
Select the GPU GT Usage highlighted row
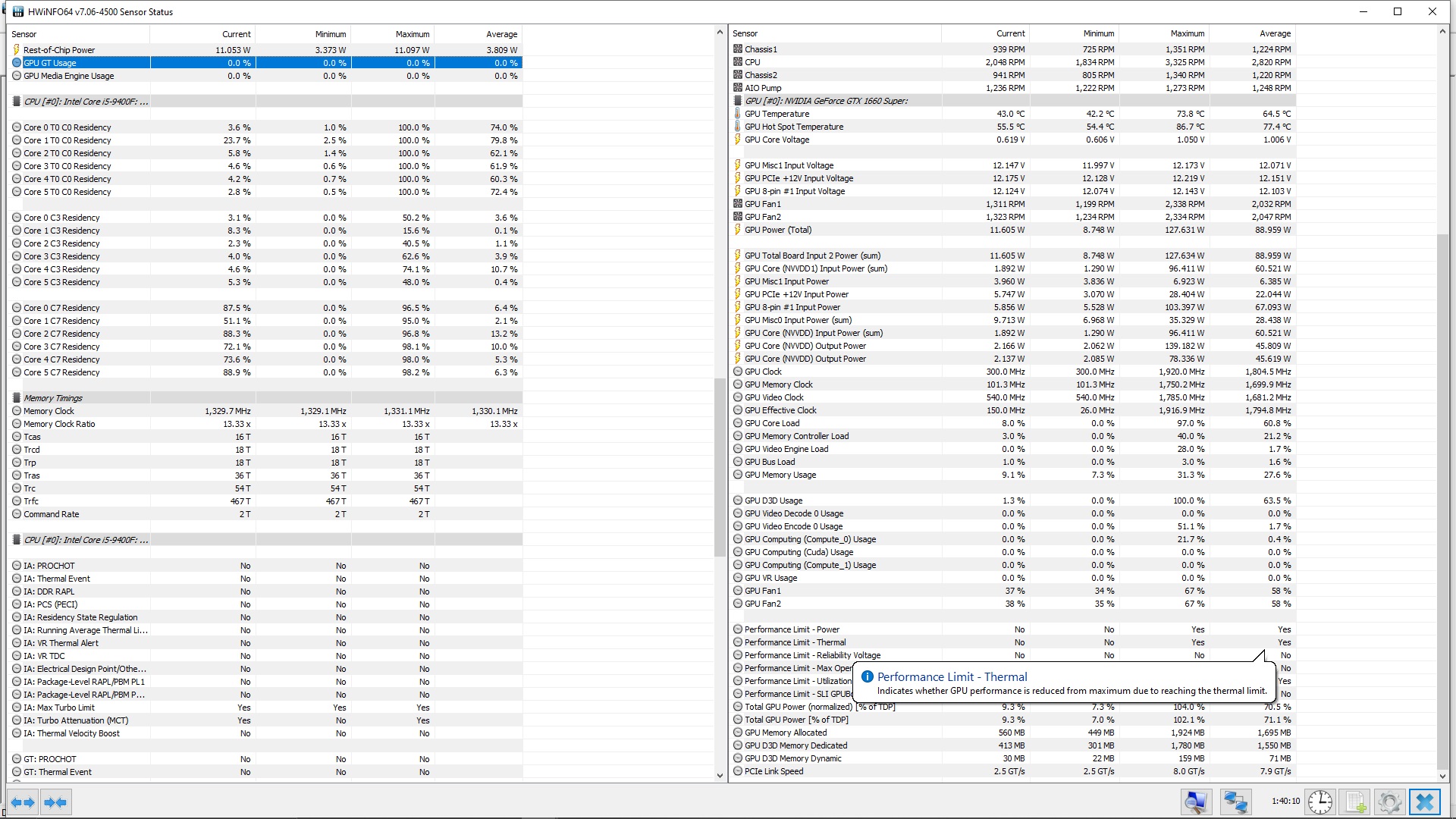(x=50, y=63)
